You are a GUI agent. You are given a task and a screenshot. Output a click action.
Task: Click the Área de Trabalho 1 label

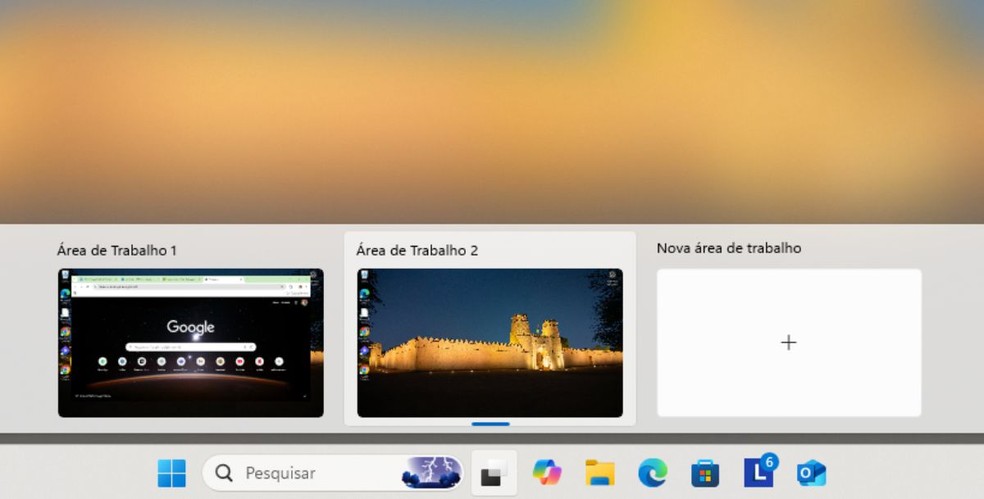(x=117, y=250)
